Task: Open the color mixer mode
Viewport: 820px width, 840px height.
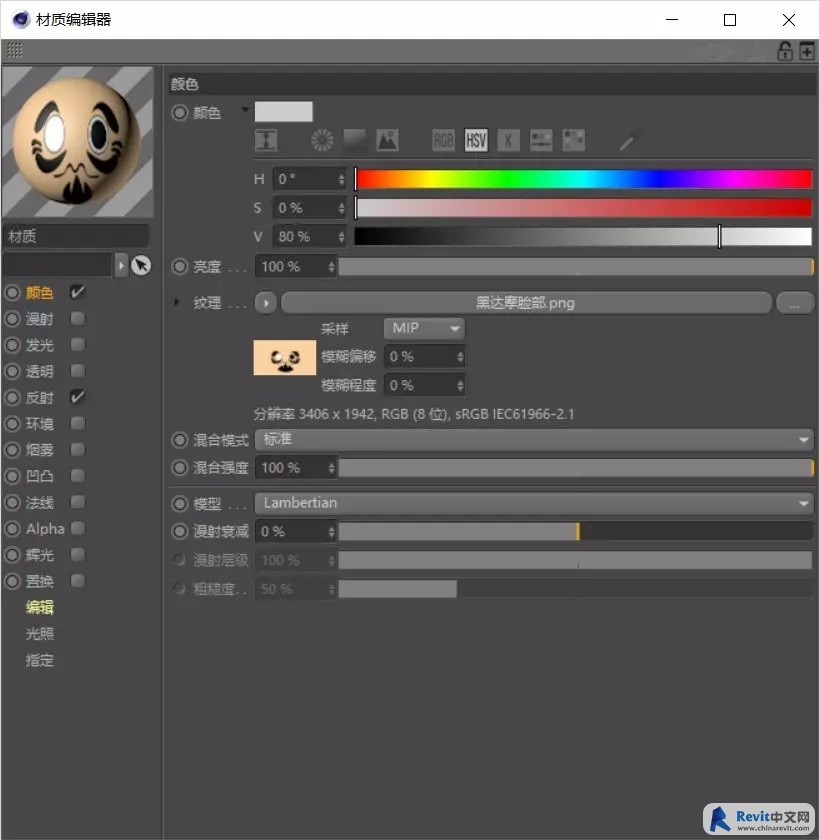Action: pyautogui.click(x=541, y=141)
